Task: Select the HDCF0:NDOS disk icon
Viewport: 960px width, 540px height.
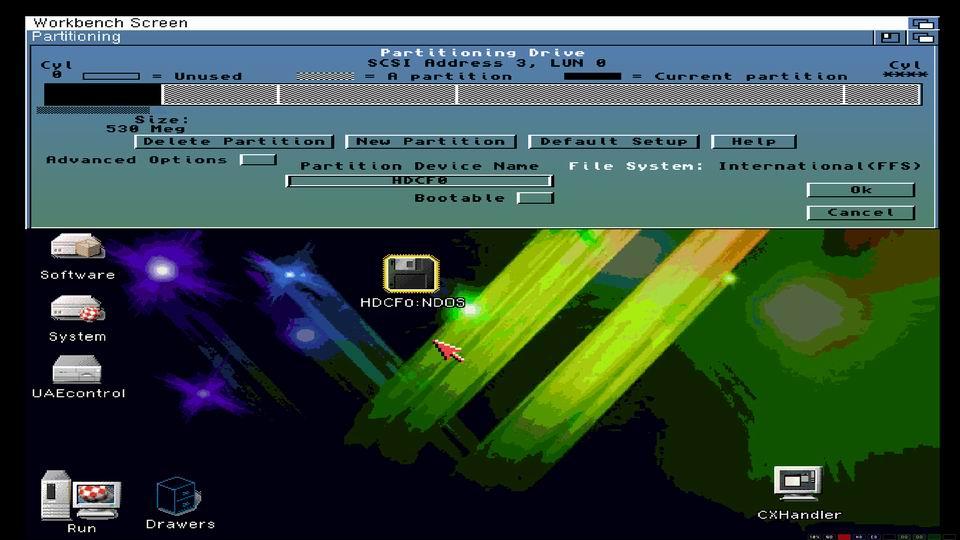Action: [411, 273]
